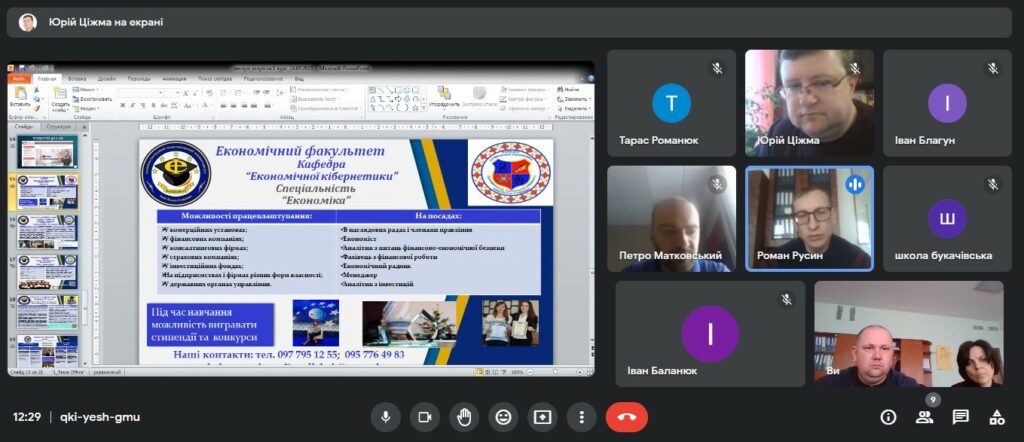The image size is (1024, 442).
Task: Click Тарас Романюк's avatar tile
Action: pyautogui.click(x=671, y=103)
